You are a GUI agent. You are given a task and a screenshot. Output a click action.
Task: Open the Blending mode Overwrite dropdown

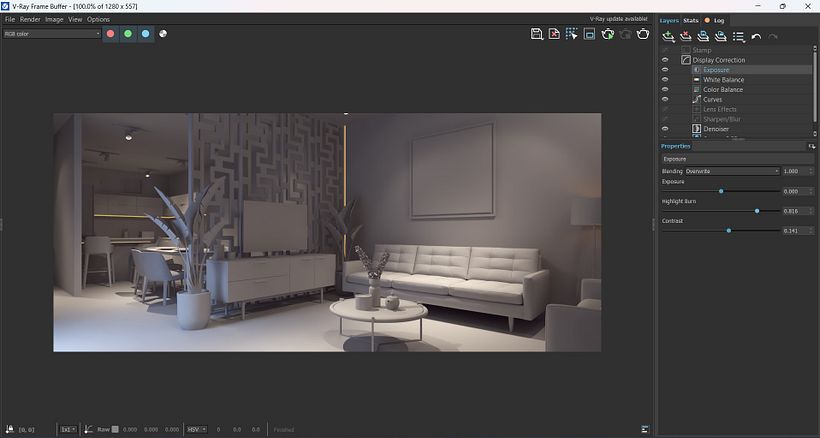732,171
